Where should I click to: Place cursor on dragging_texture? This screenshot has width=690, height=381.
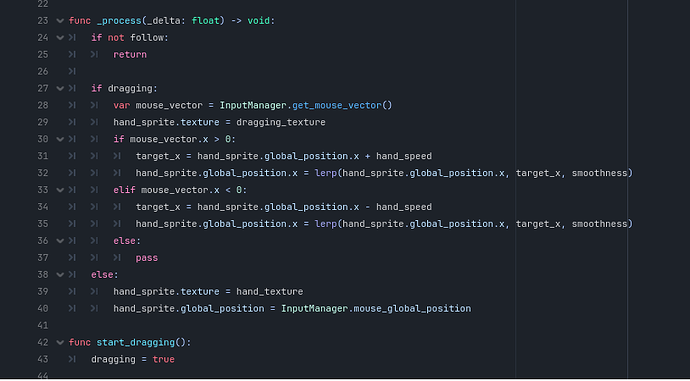click(x=281, y=122)
